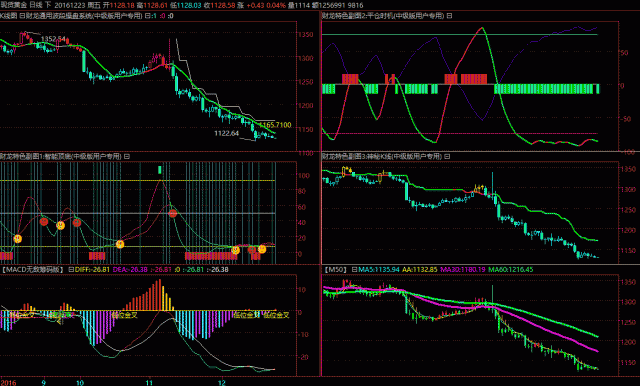Select the 日线 period label in header
This screenshot has height=386, width=640.
(x=36, y=5)
